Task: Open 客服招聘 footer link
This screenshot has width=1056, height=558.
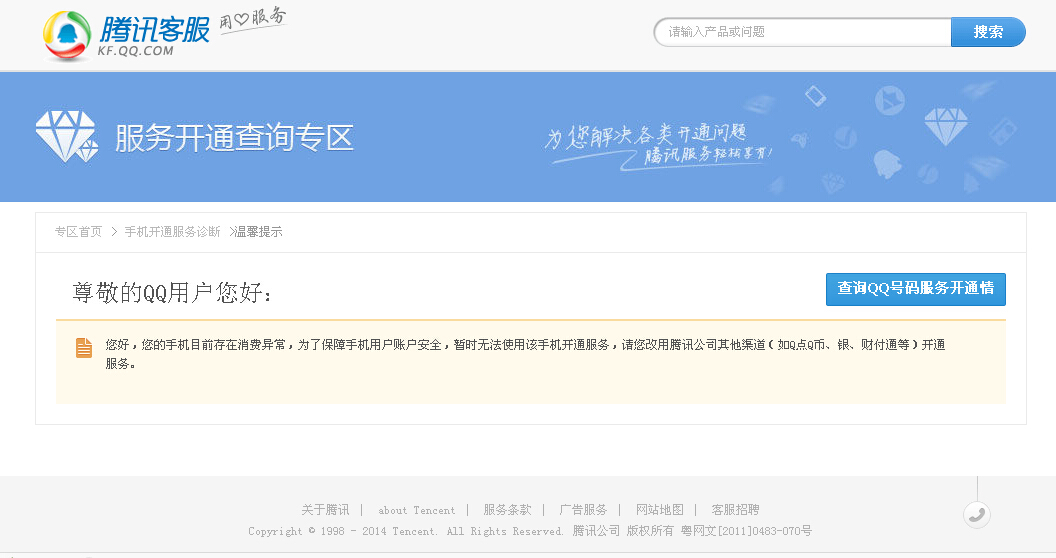Action: (735, 510)
